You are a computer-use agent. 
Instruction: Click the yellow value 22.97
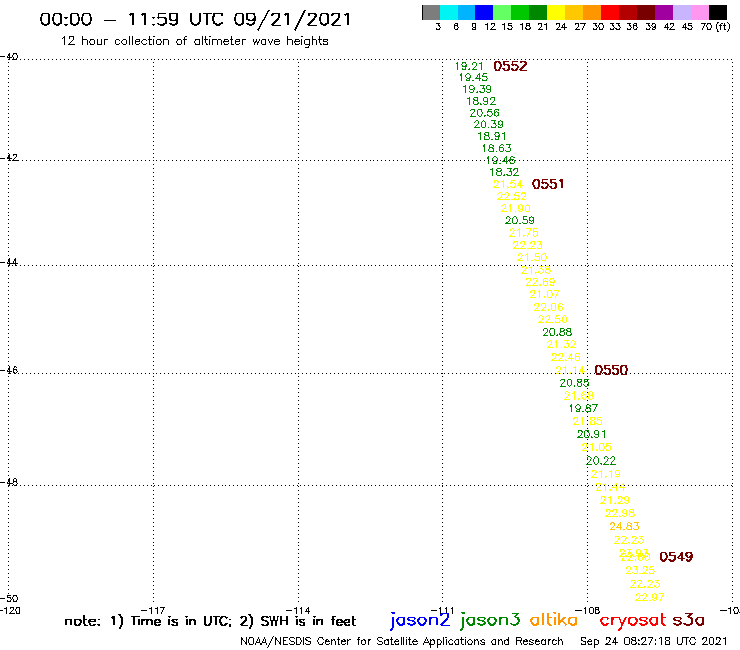tap(650, 597)
